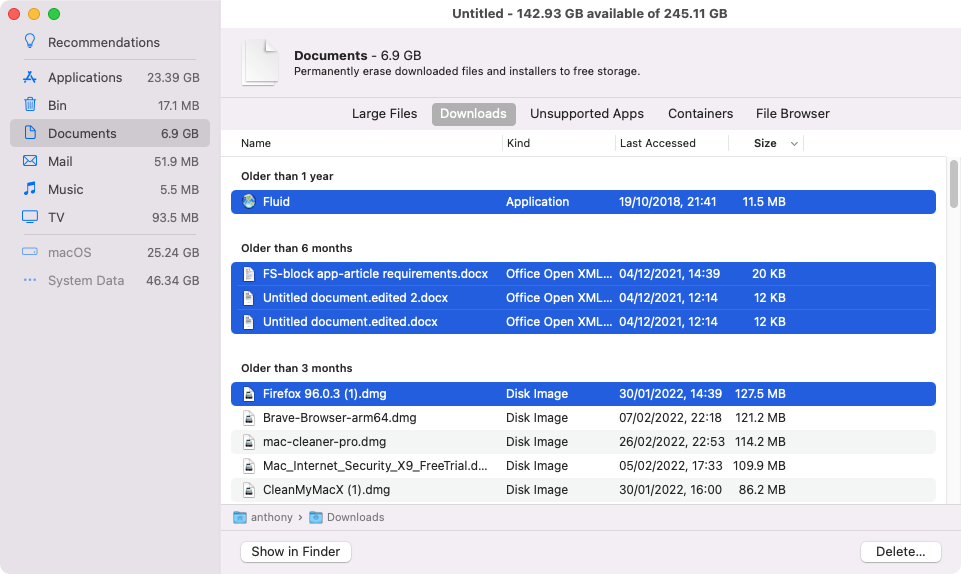This screenshot has width=961, height=574.
Task: Click the FS-block app-article requirements.docx file icon
Action: coord(248,274)
